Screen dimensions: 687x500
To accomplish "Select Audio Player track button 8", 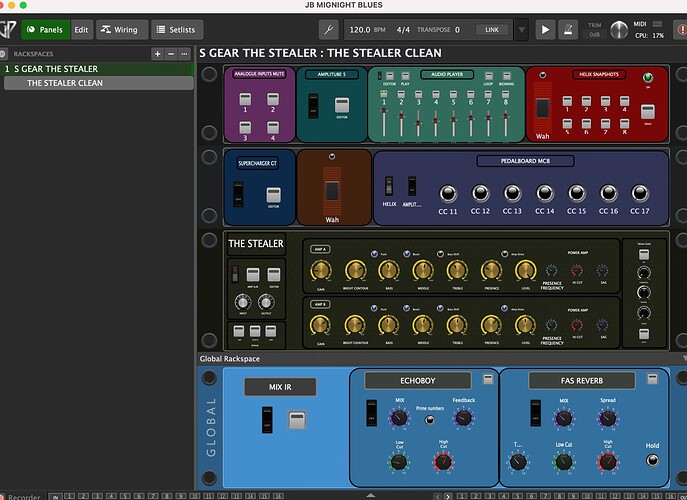I will pyautogui.click(x=506, y=94).
